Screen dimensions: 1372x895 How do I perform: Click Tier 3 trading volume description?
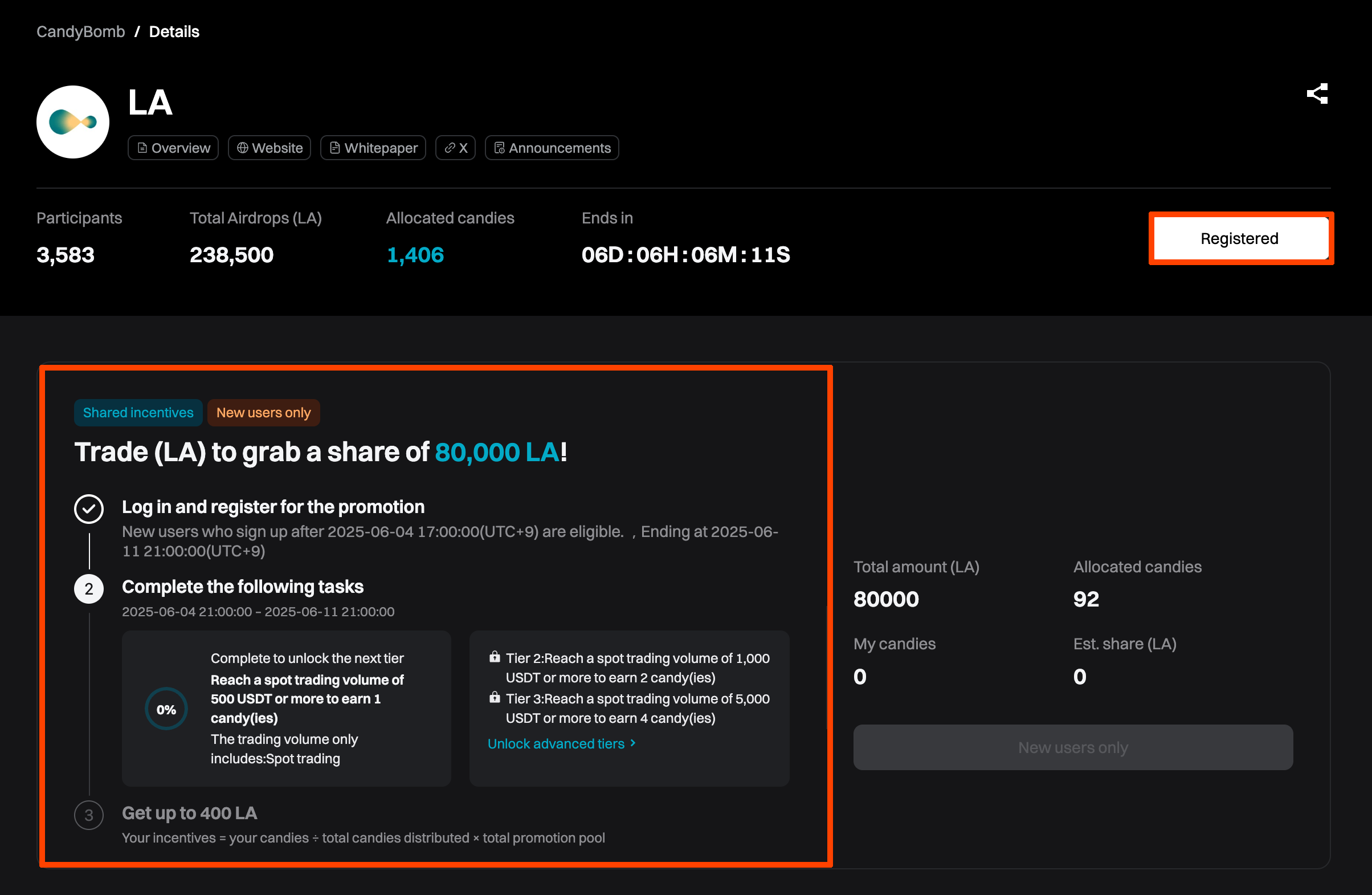tap(638, 708)
